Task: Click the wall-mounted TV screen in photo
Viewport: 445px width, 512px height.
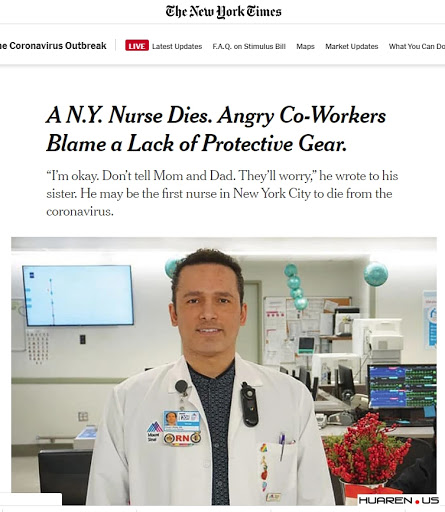Action: [78, 295]
